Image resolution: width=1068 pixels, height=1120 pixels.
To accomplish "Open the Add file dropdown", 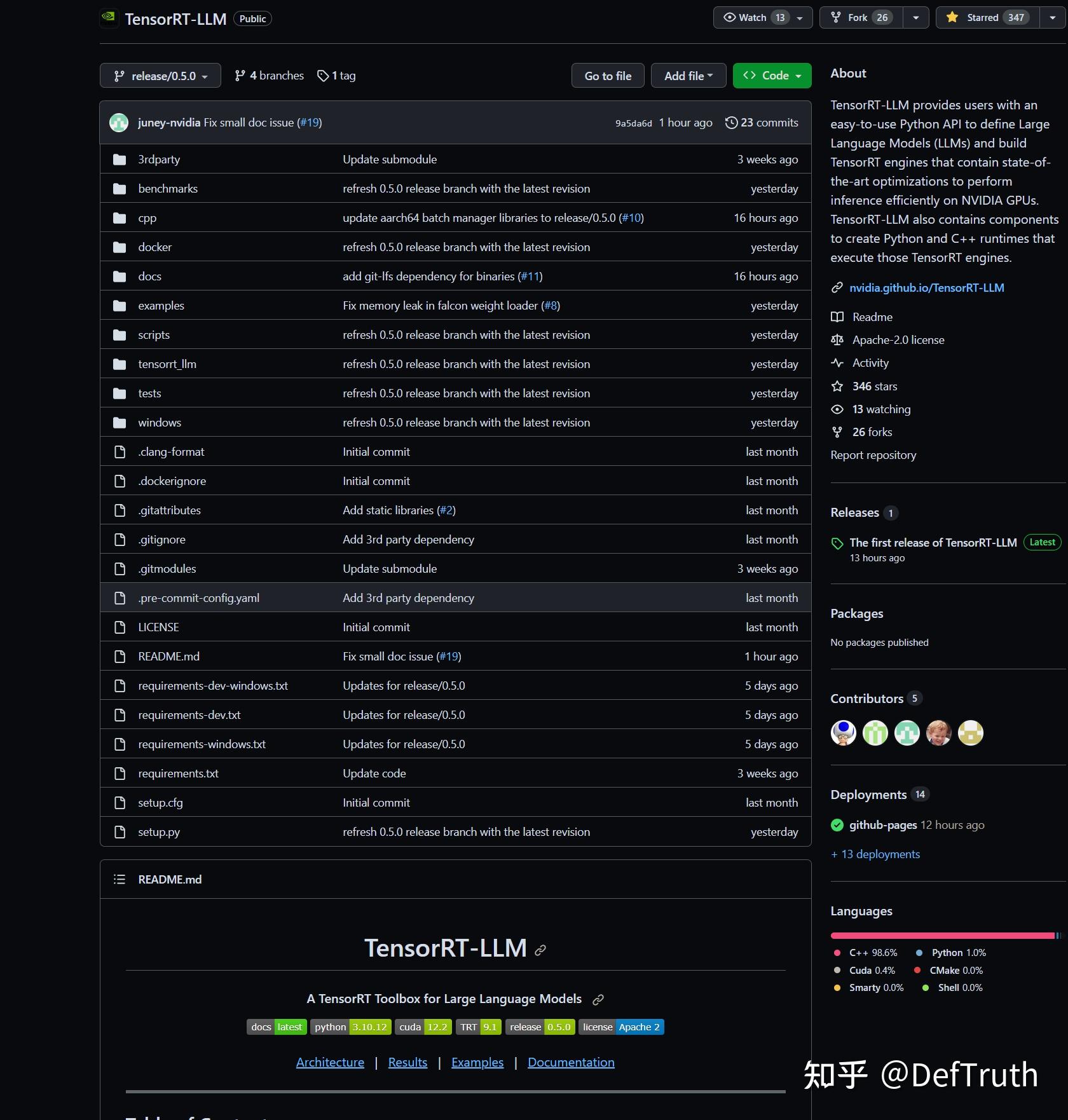I will point(688,76).
